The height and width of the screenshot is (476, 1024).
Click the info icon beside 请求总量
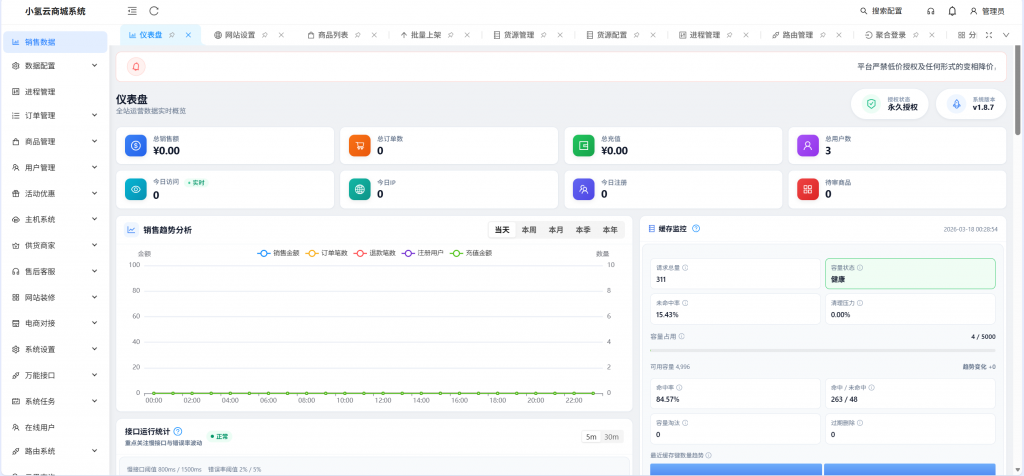685,268
